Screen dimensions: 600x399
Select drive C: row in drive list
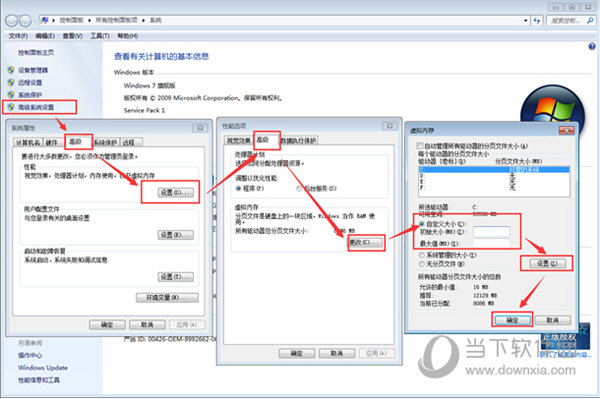pos(494,169)
